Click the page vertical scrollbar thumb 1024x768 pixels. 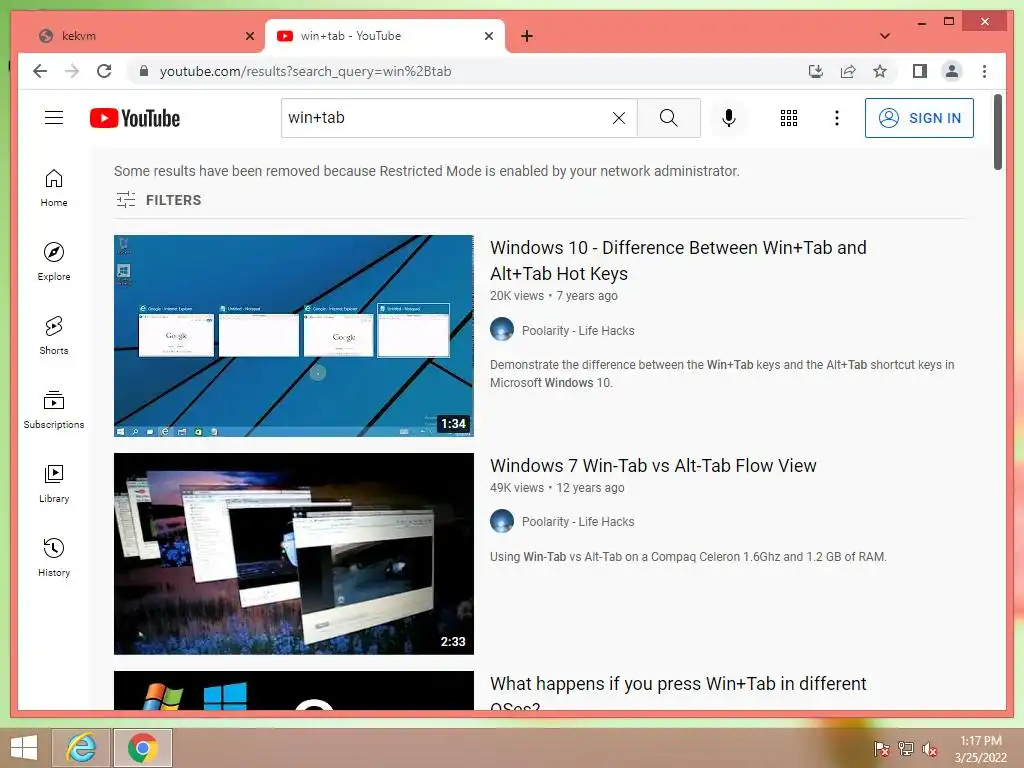(x=998, y=132)
